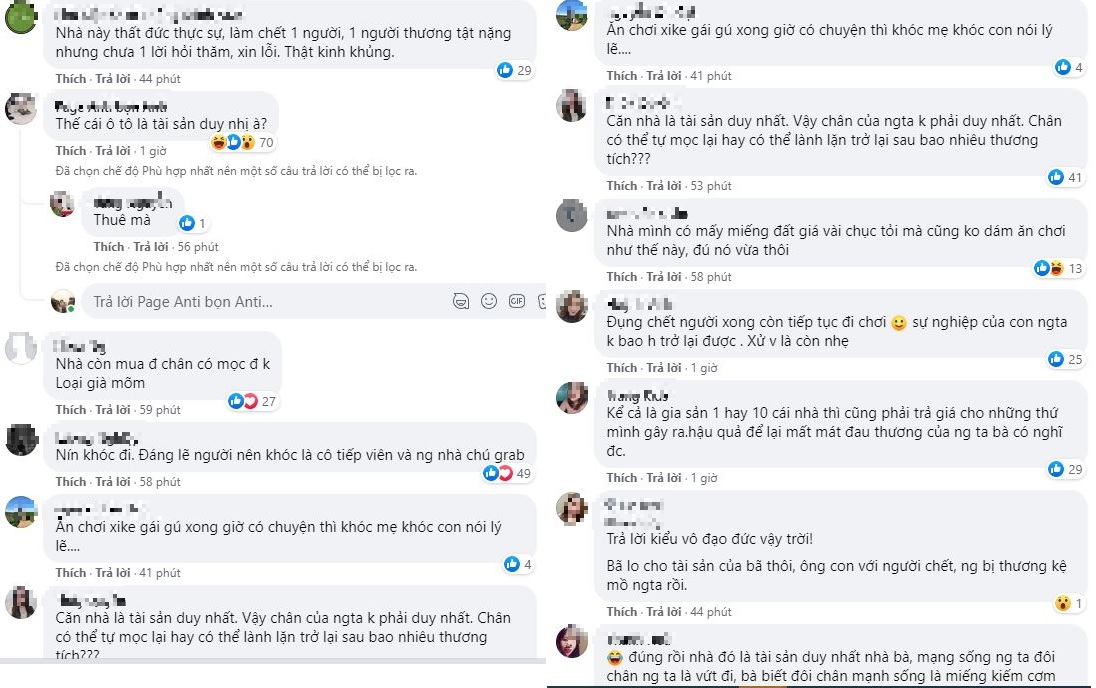Reply to the "Kể cả là gia sản" comment
This screenshot has height=688, width=1096.
662,478
